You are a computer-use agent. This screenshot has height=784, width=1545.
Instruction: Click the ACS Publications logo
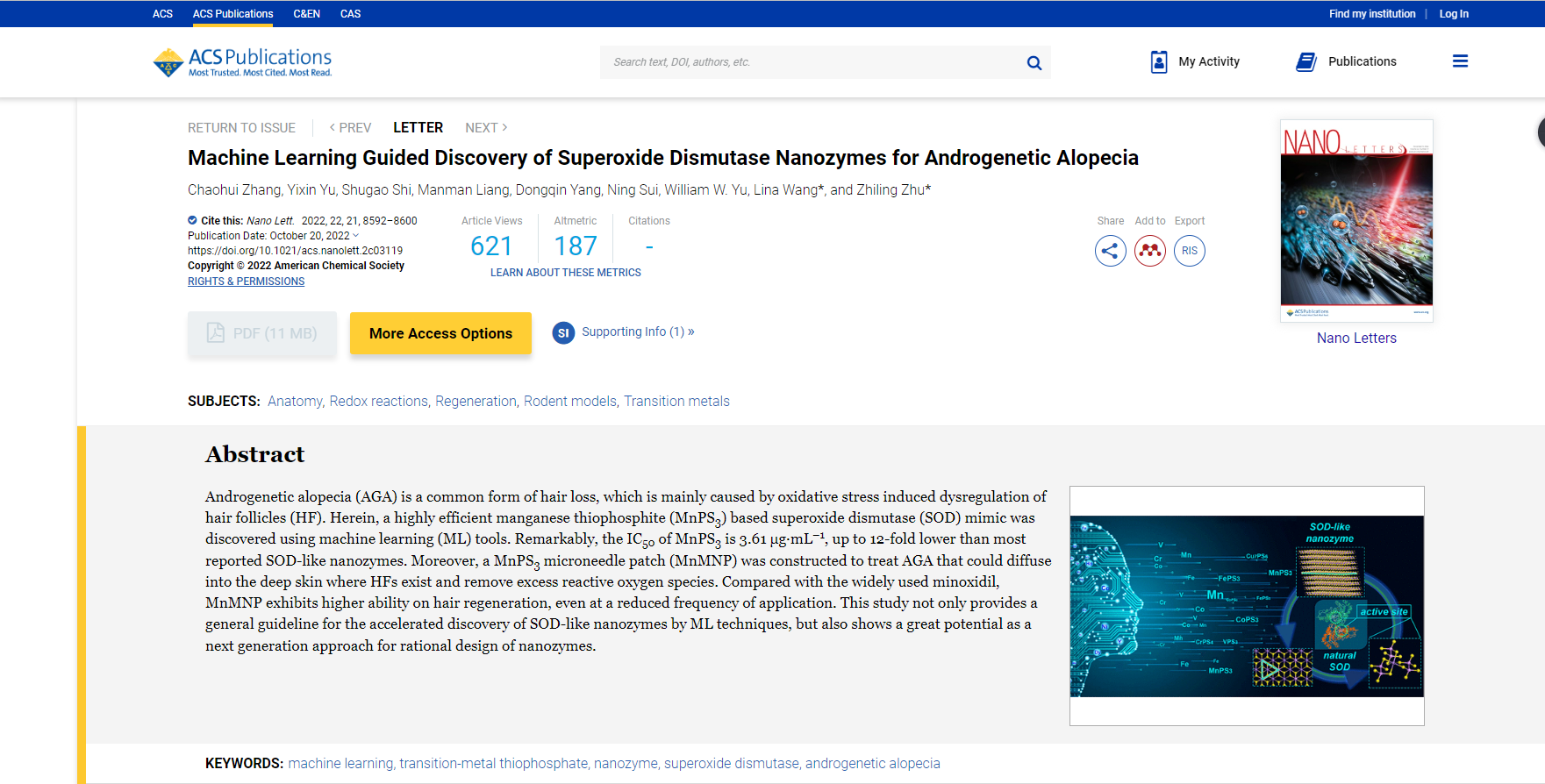click(x=242, y=62)
